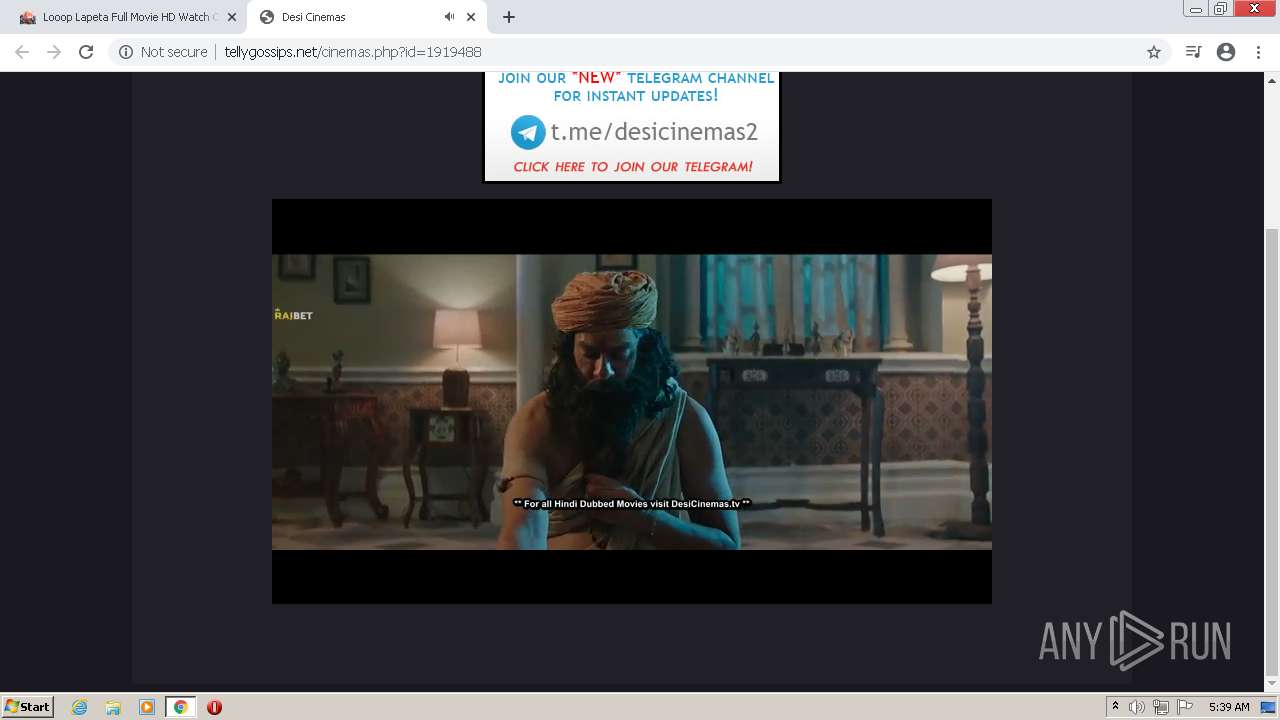Show hidden system tray icons
1280x720 pixels.
point(1115,707)
